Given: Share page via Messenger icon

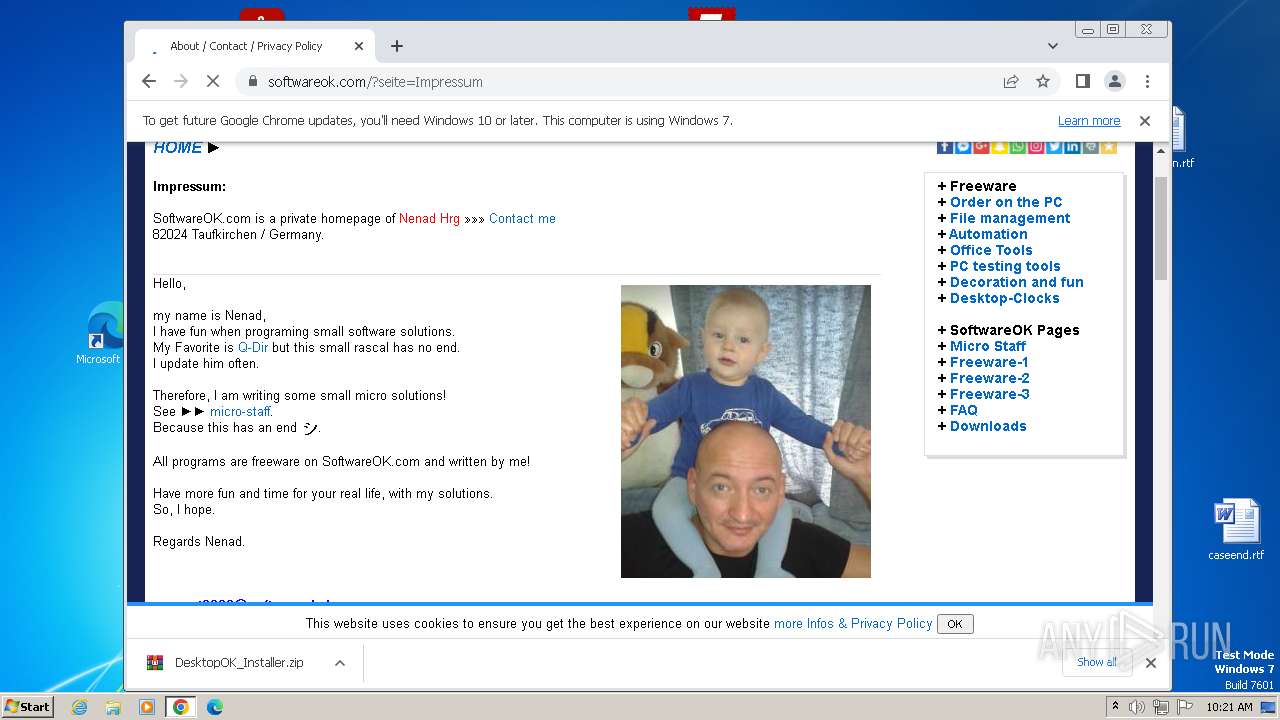Looking at the screenshot, I should pos(963,147).
